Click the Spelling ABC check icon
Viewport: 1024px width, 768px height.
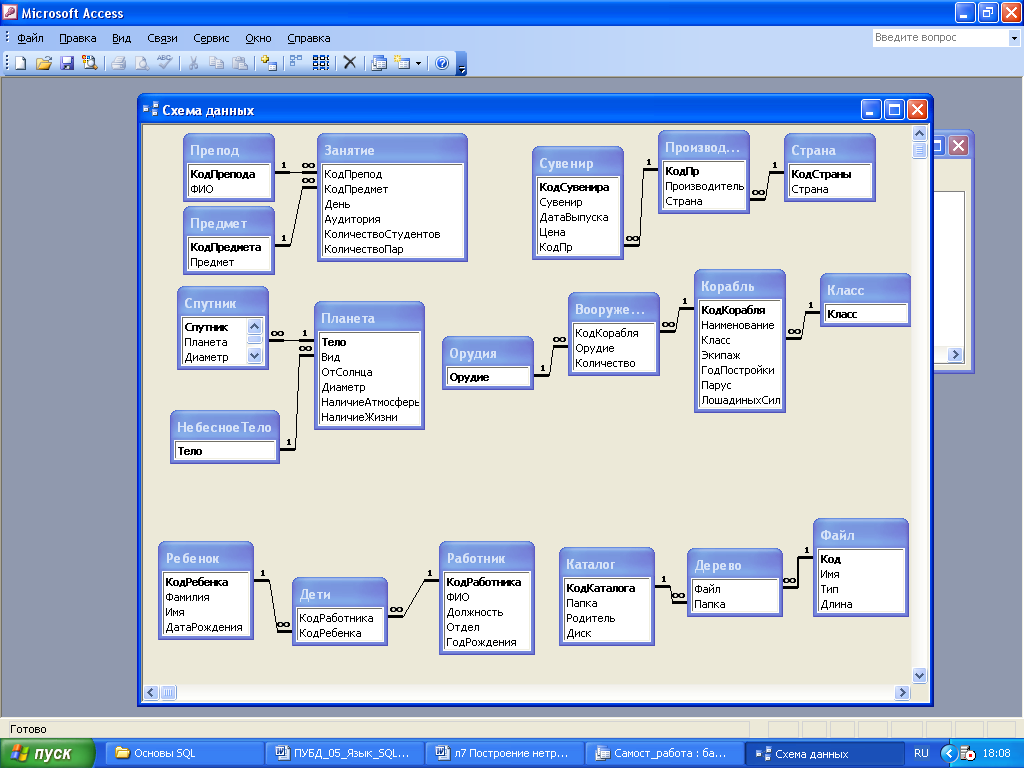point(164,63)
